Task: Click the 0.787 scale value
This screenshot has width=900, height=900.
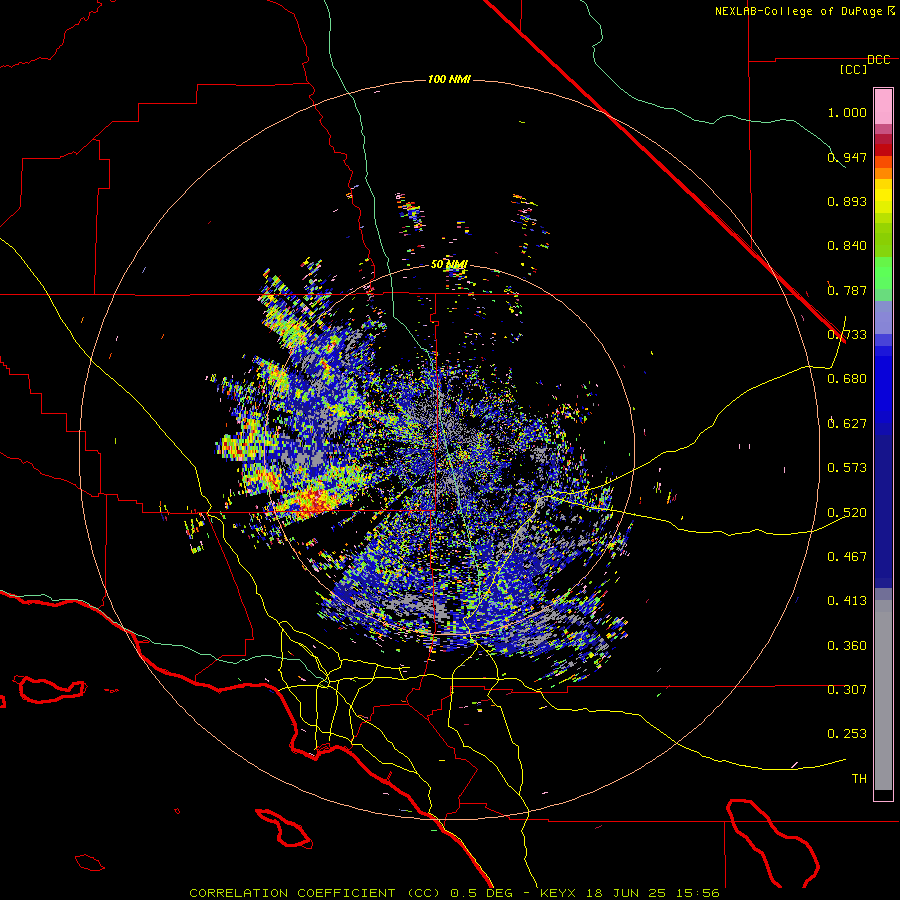Action: point(847,290)
